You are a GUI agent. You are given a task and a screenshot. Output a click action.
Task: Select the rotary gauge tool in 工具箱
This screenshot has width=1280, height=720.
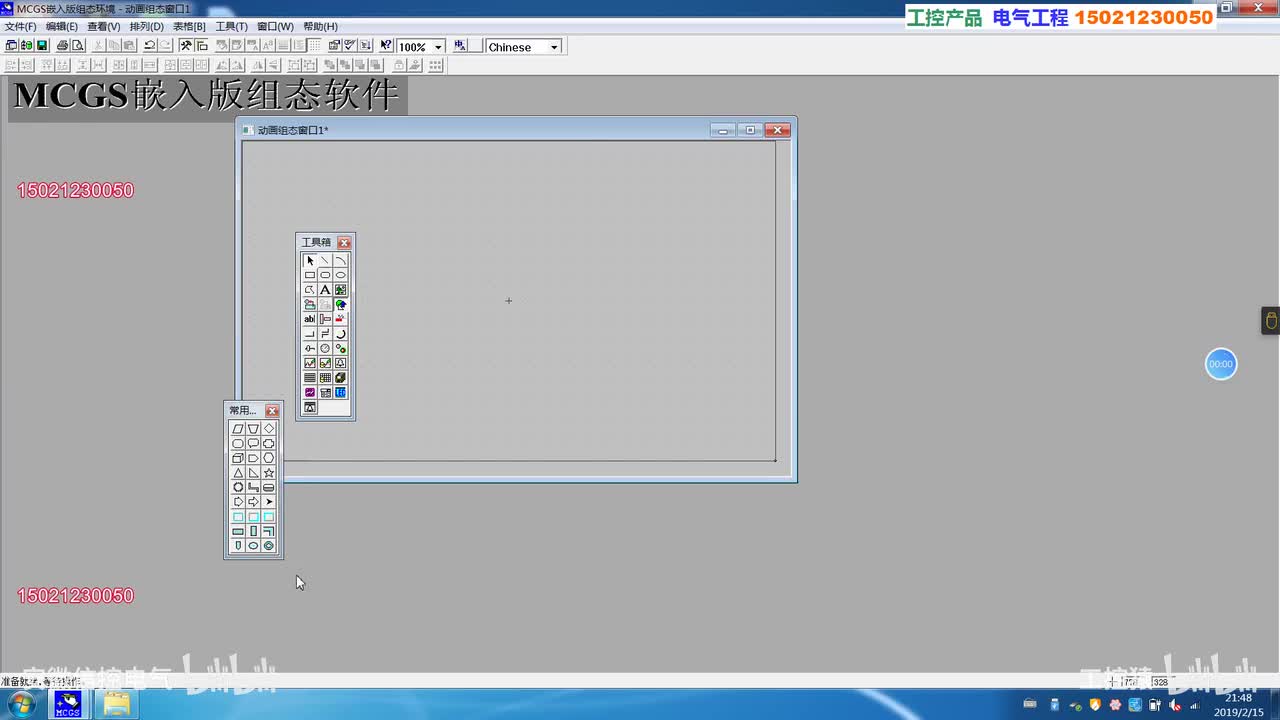point(325,349)
